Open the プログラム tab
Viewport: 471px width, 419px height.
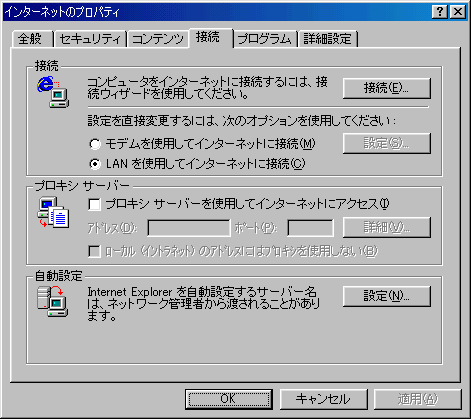265,39
